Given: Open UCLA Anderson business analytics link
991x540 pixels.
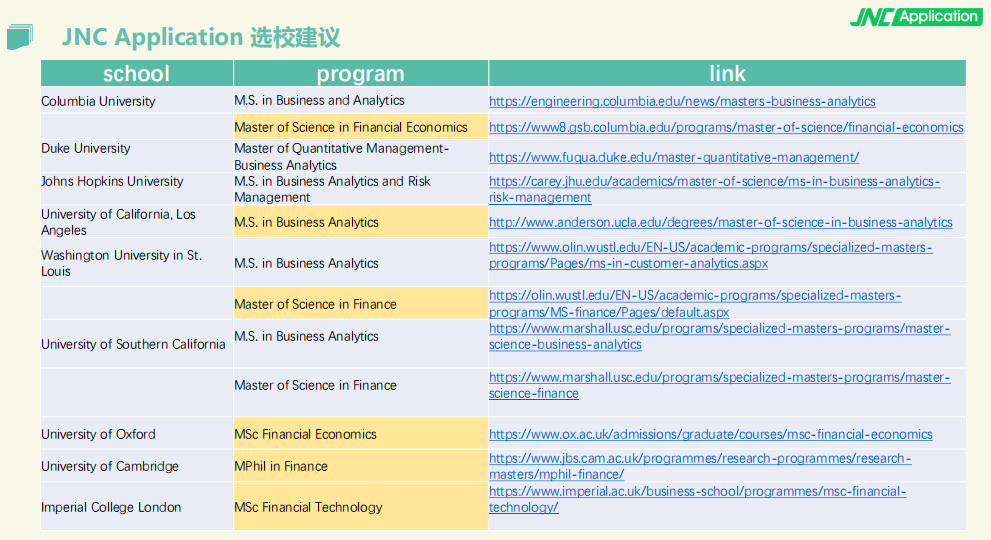Looking at the screenshot, I should (720, 222).
